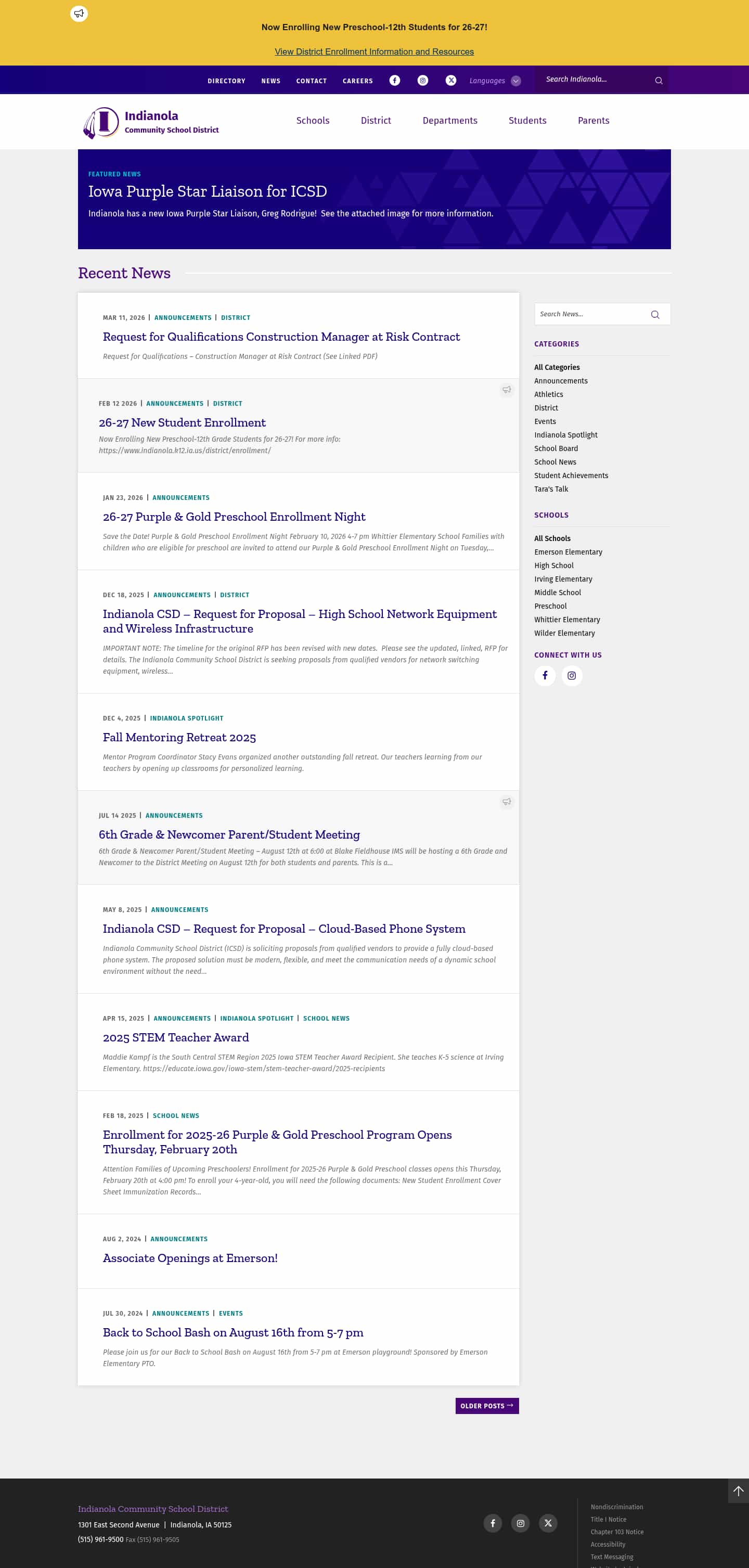Open X (Twitter) icon in top purple bar
749x1568 pixels.
pyautogui.click(x=451, y=80)
